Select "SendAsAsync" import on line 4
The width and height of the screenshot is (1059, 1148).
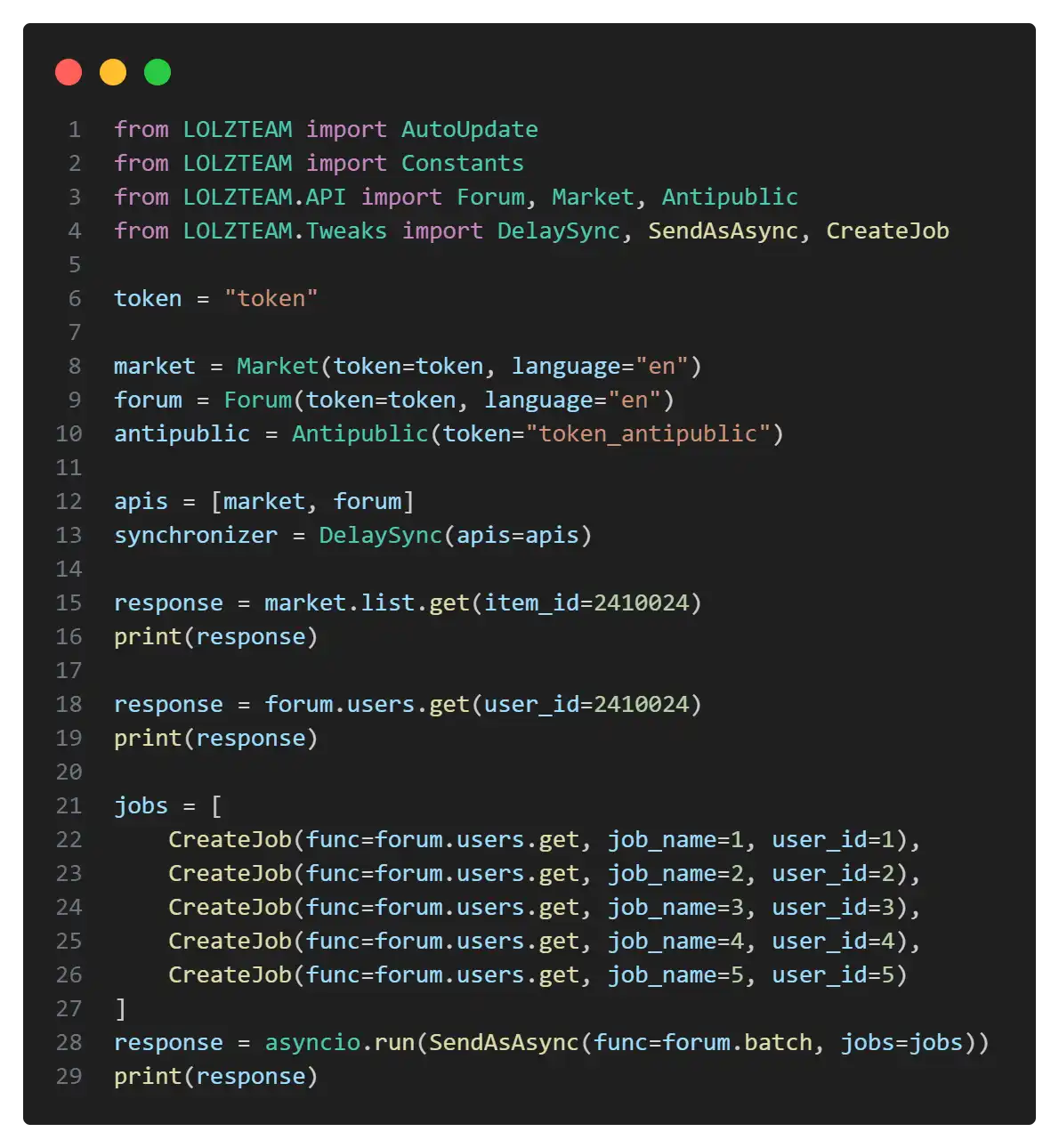click(x=723, y=231)
